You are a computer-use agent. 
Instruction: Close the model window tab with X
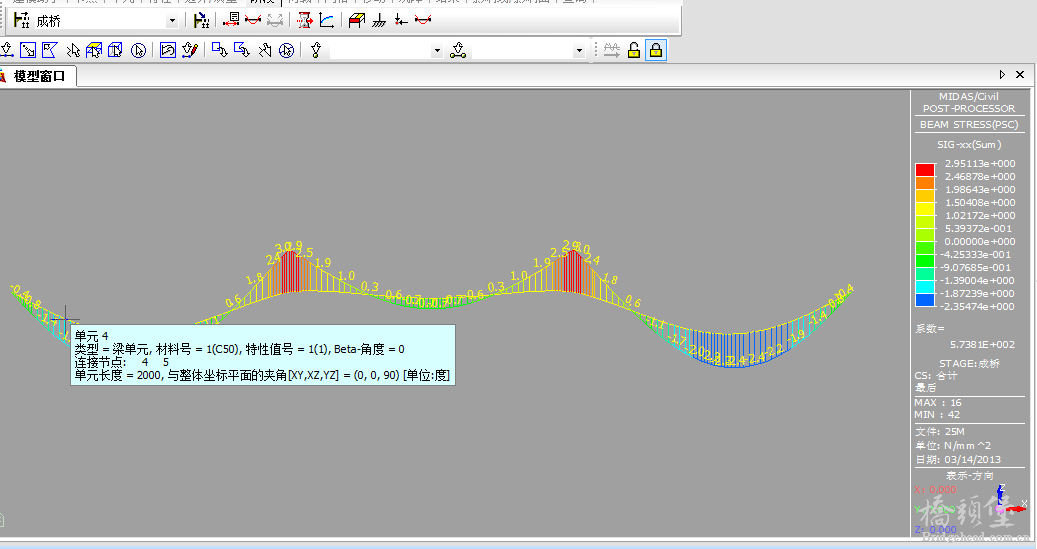(1020, 75)
